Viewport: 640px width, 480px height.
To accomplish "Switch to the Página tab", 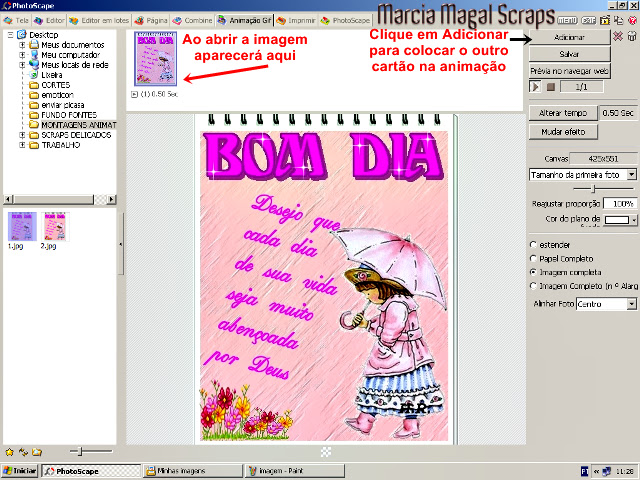I will point(151,20).
